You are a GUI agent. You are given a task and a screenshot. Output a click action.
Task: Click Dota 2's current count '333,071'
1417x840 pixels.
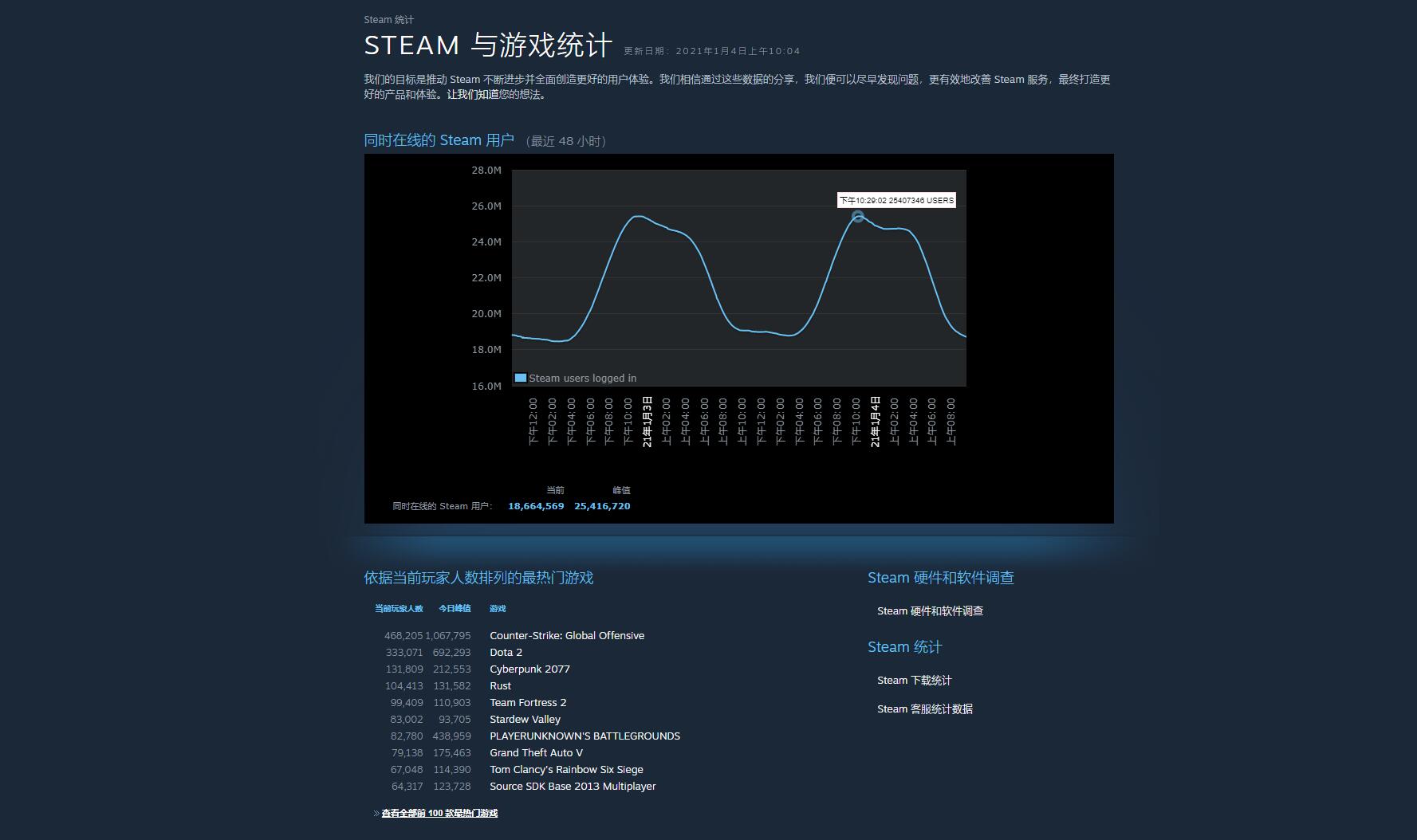(404, 652)
